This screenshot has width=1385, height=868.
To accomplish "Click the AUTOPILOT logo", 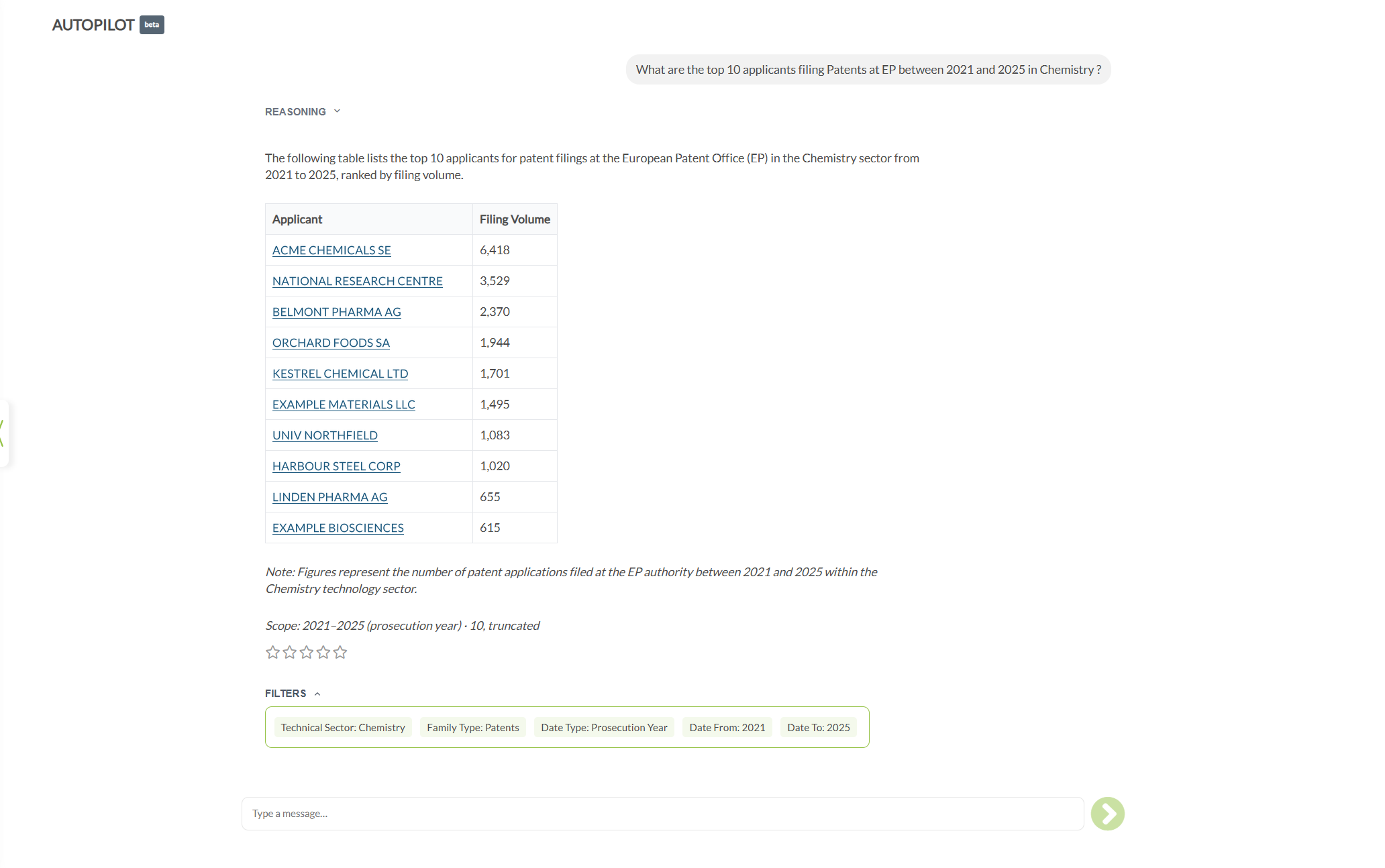I will 93,25.
